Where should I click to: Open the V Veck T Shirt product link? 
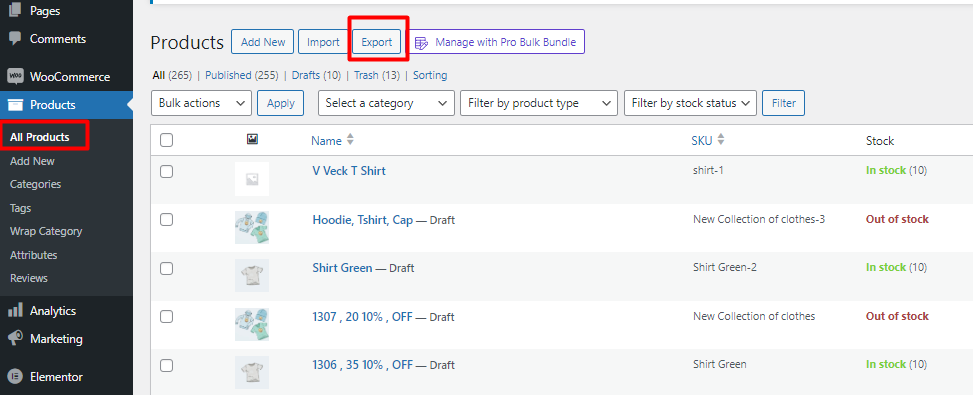[x=349, y=171]
